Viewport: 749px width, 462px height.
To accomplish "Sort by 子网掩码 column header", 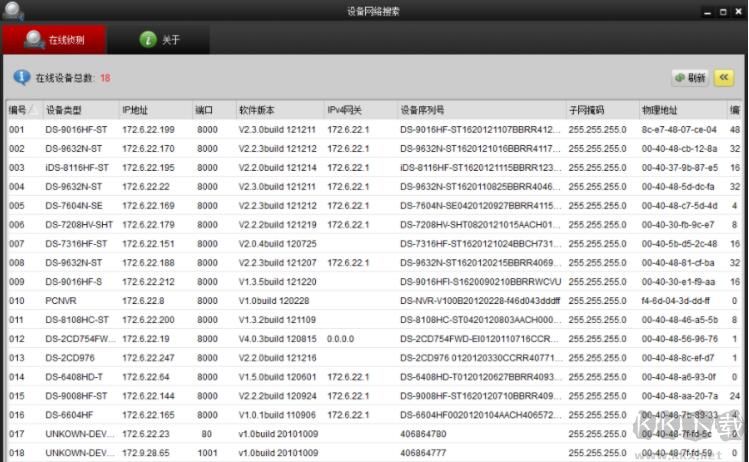I will coord(602,110).
